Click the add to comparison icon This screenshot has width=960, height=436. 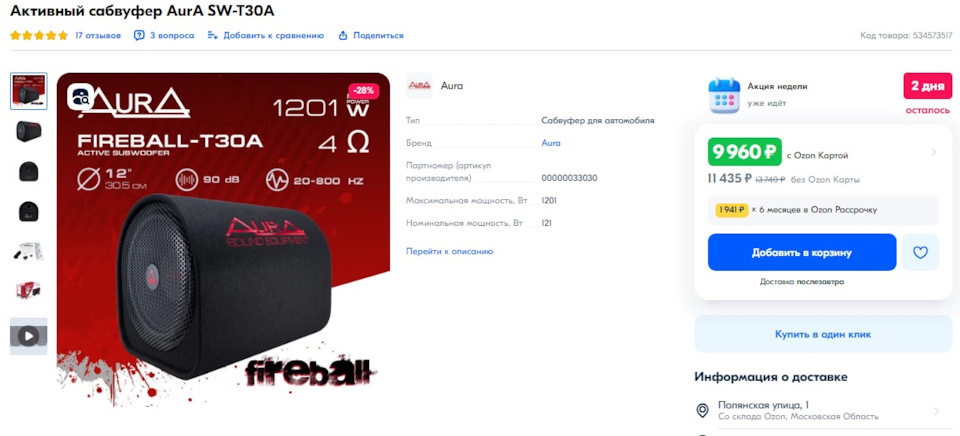pos(212,36)
